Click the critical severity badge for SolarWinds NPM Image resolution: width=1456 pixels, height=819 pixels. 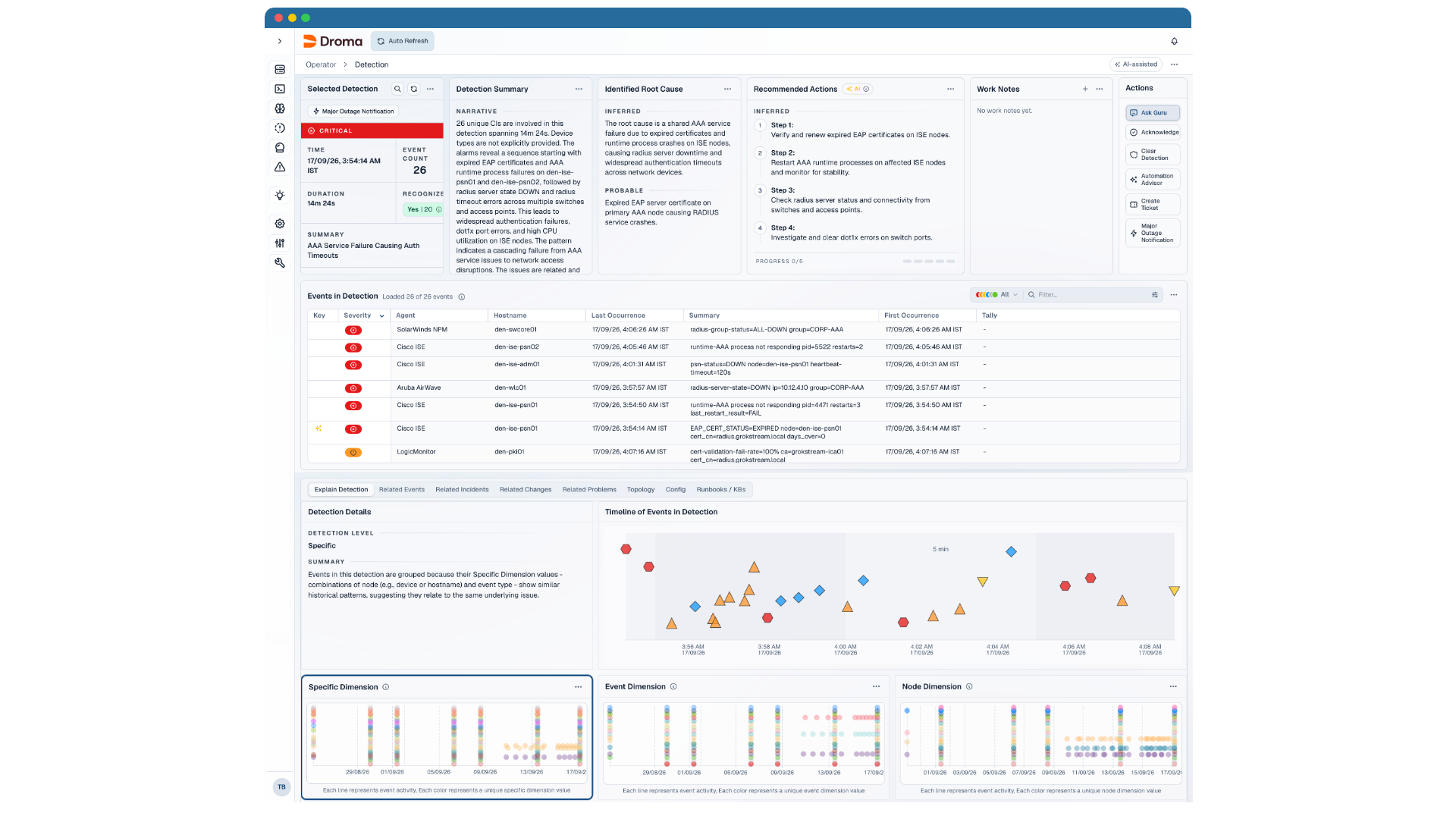353,330
